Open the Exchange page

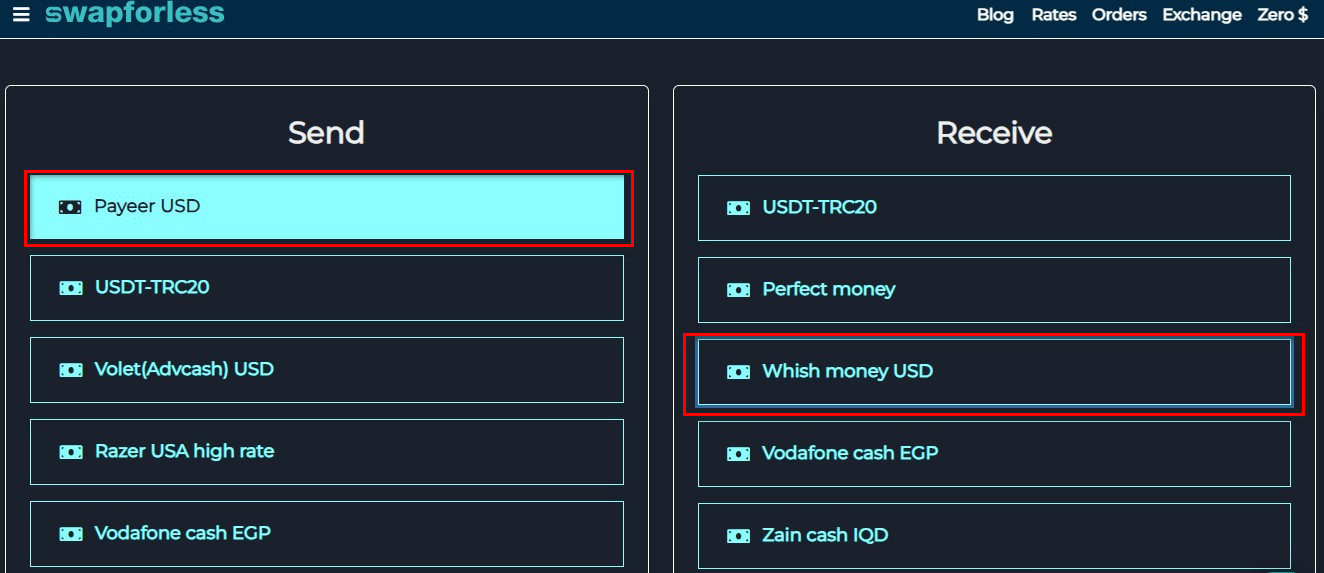click(x=1202, y=15)
